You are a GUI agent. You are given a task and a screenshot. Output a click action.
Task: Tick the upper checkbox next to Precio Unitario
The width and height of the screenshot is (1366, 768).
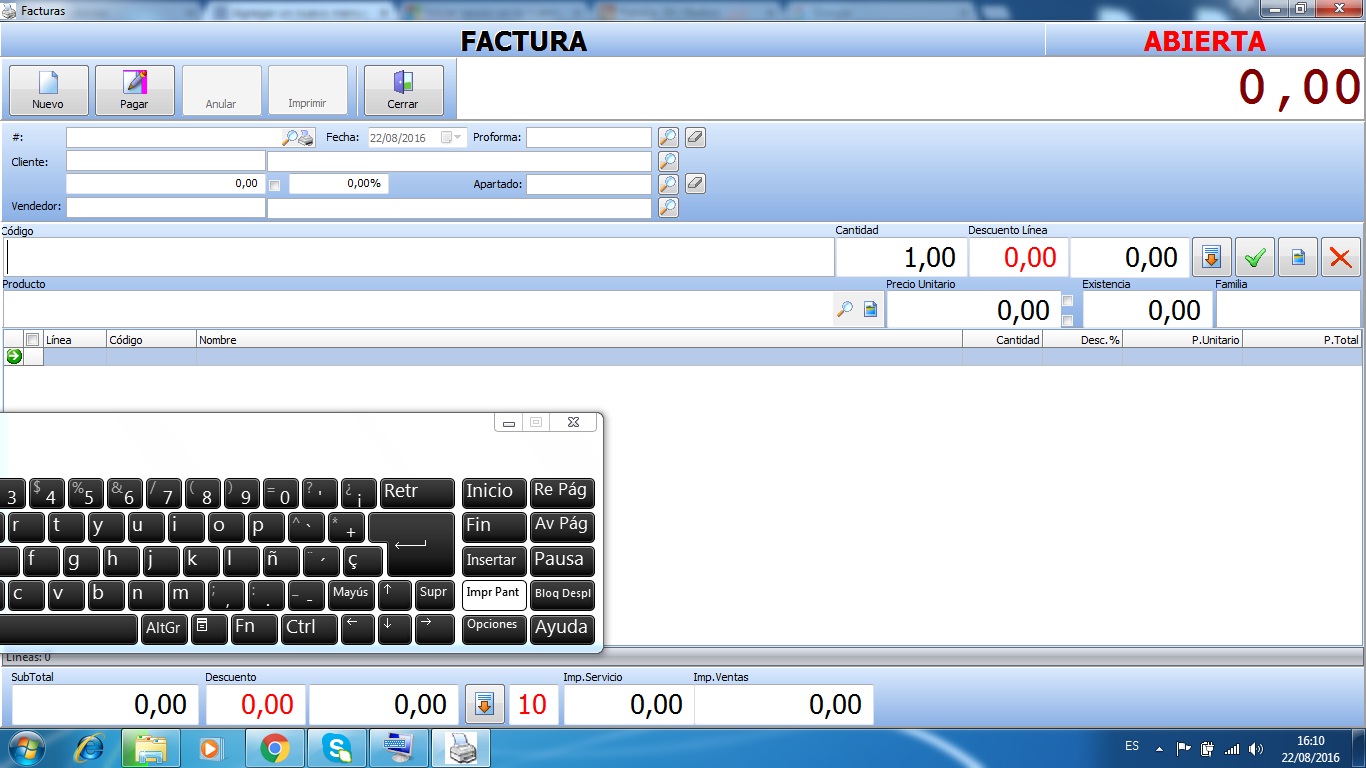(x=1068, y=301)
